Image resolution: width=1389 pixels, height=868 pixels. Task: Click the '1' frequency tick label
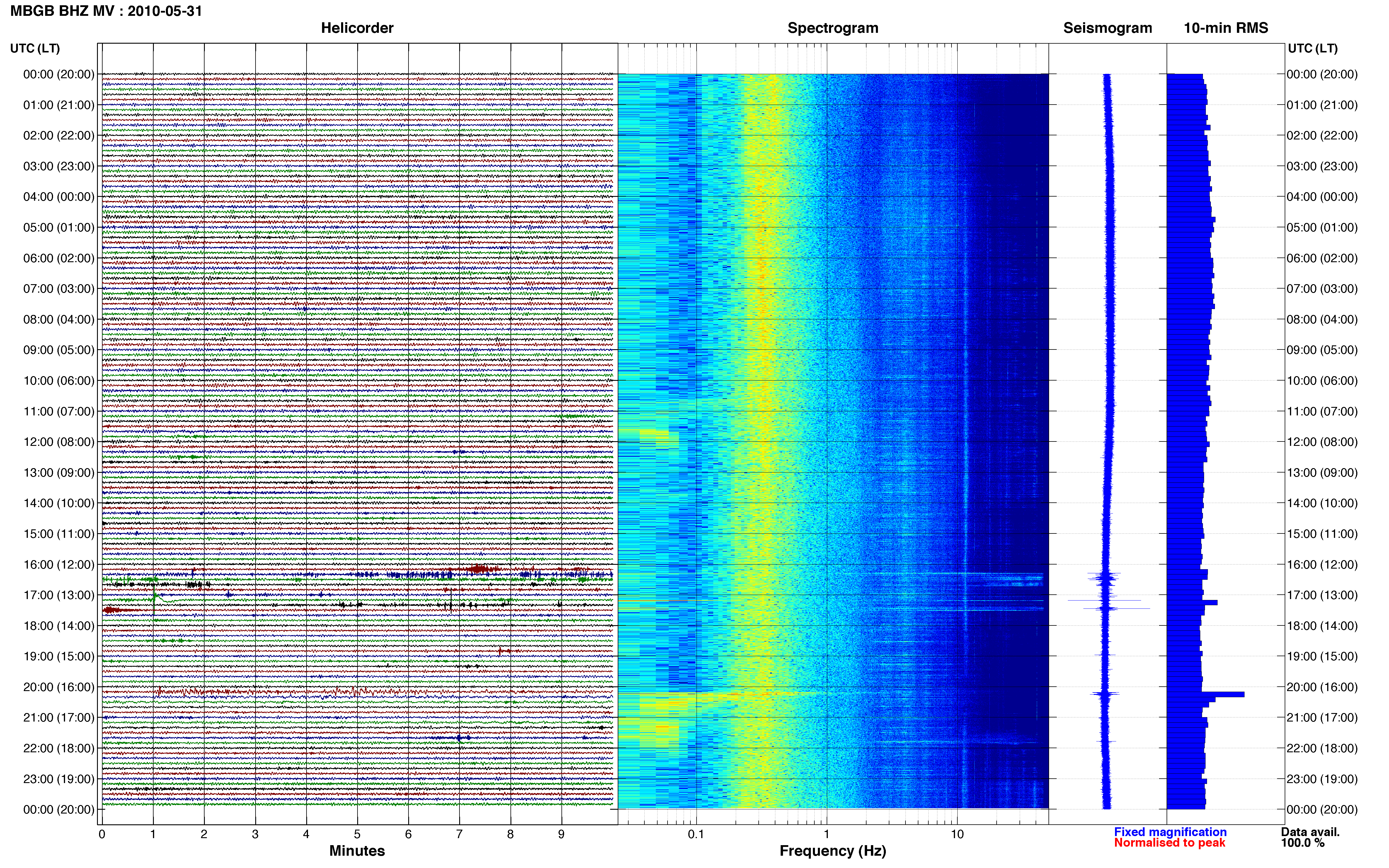pos(826,834)
